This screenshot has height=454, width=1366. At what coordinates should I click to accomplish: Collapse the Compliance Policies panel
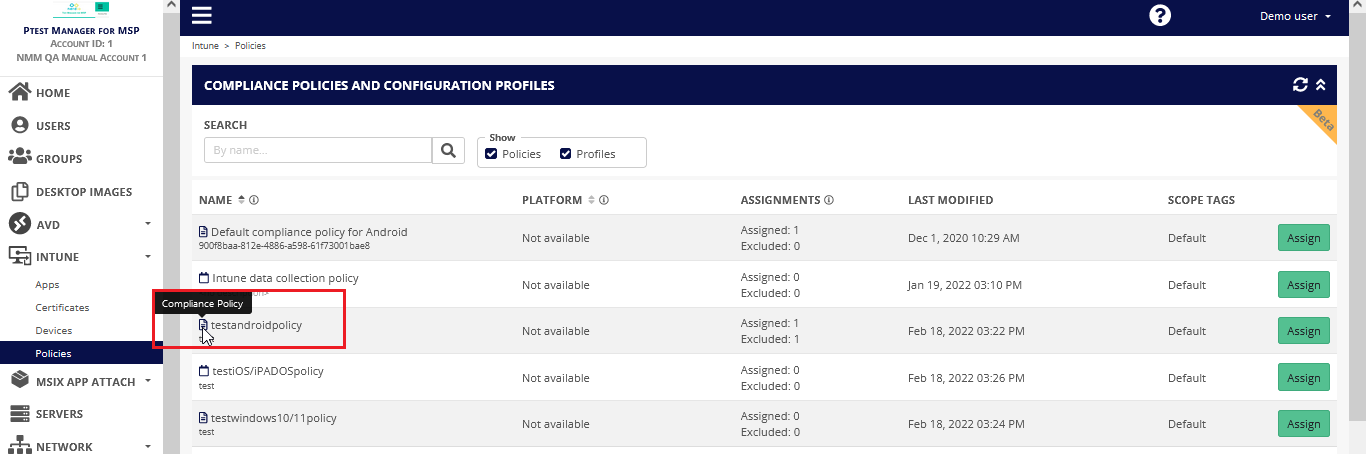(x=1320, y=85)
